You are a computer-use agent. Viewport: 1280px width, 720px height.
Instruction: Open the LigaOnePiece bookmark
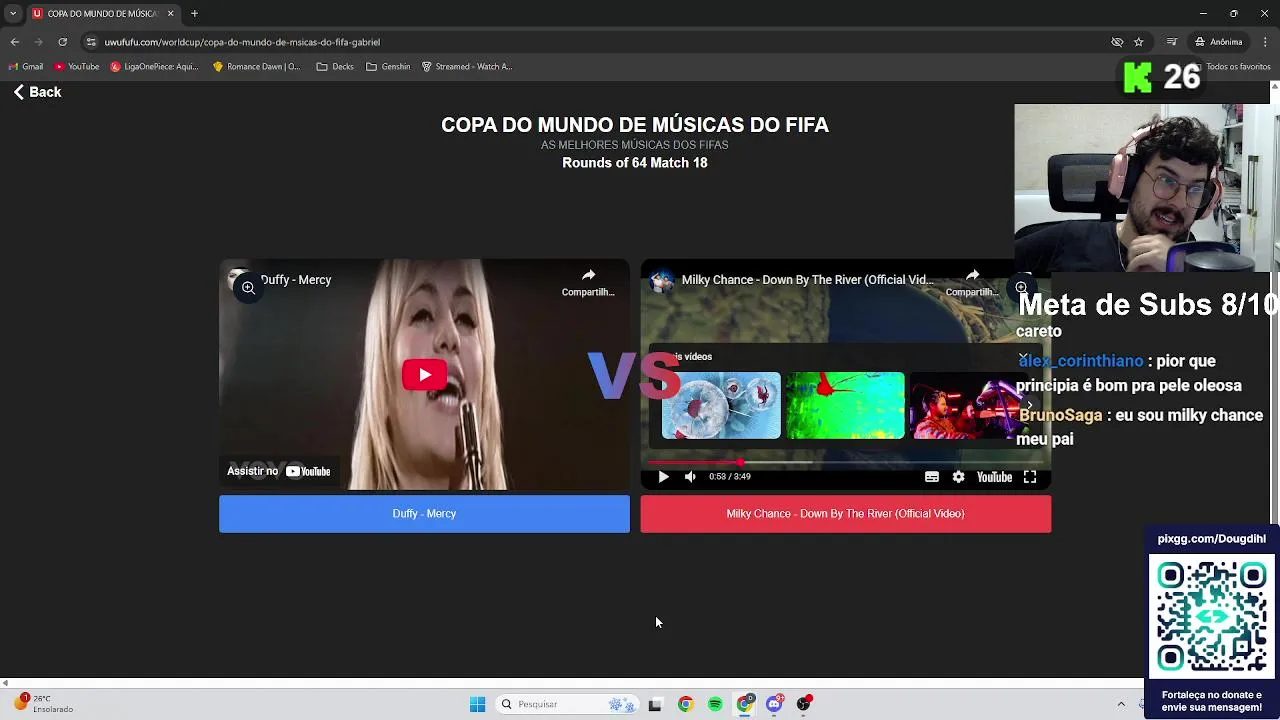pyautogui.click(x=155, y=67)
